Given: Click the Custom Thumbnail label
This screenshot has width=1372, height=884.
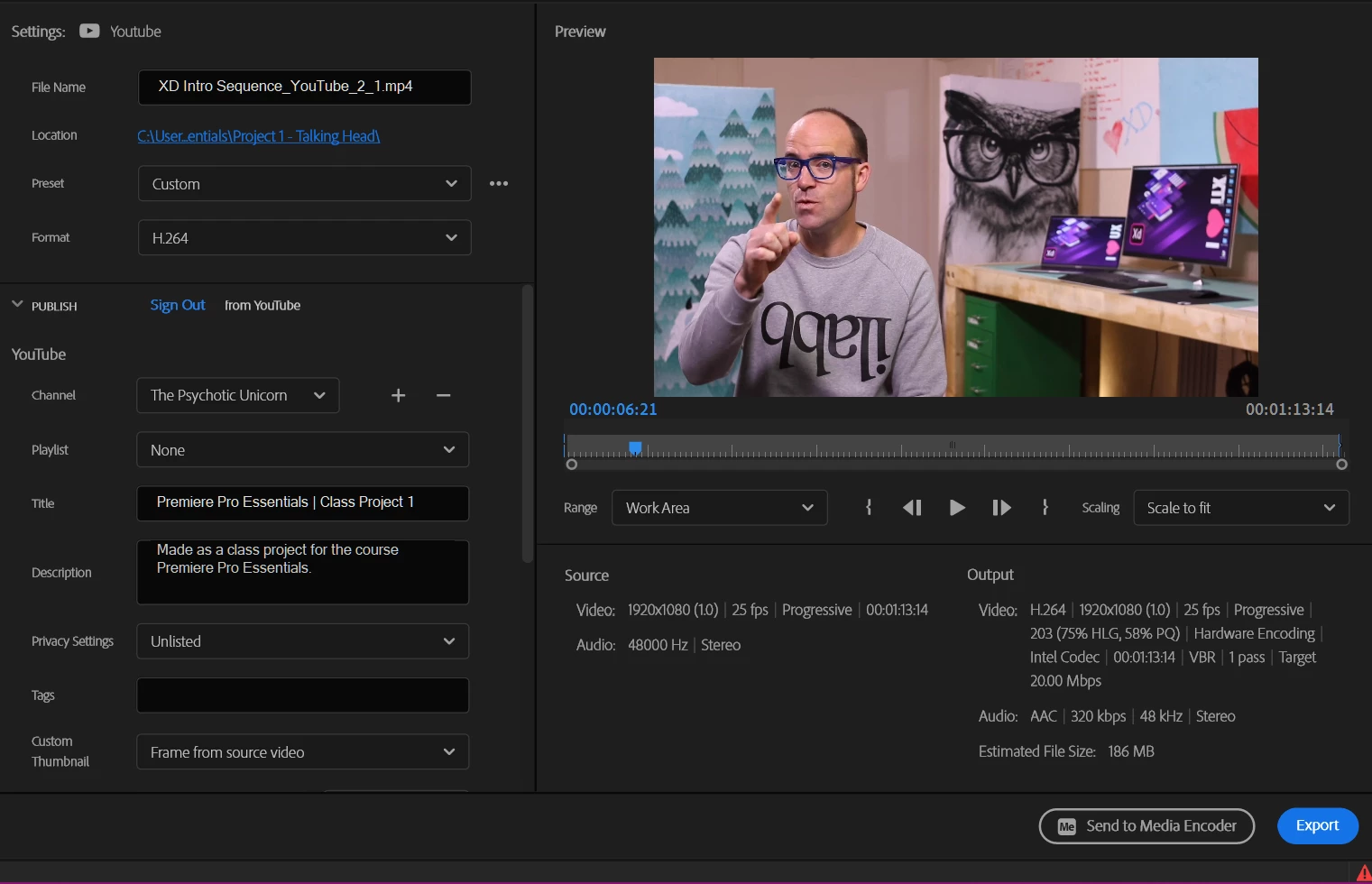Looking at the screenshot, I should pyautogui.click(x=60, y=751).
